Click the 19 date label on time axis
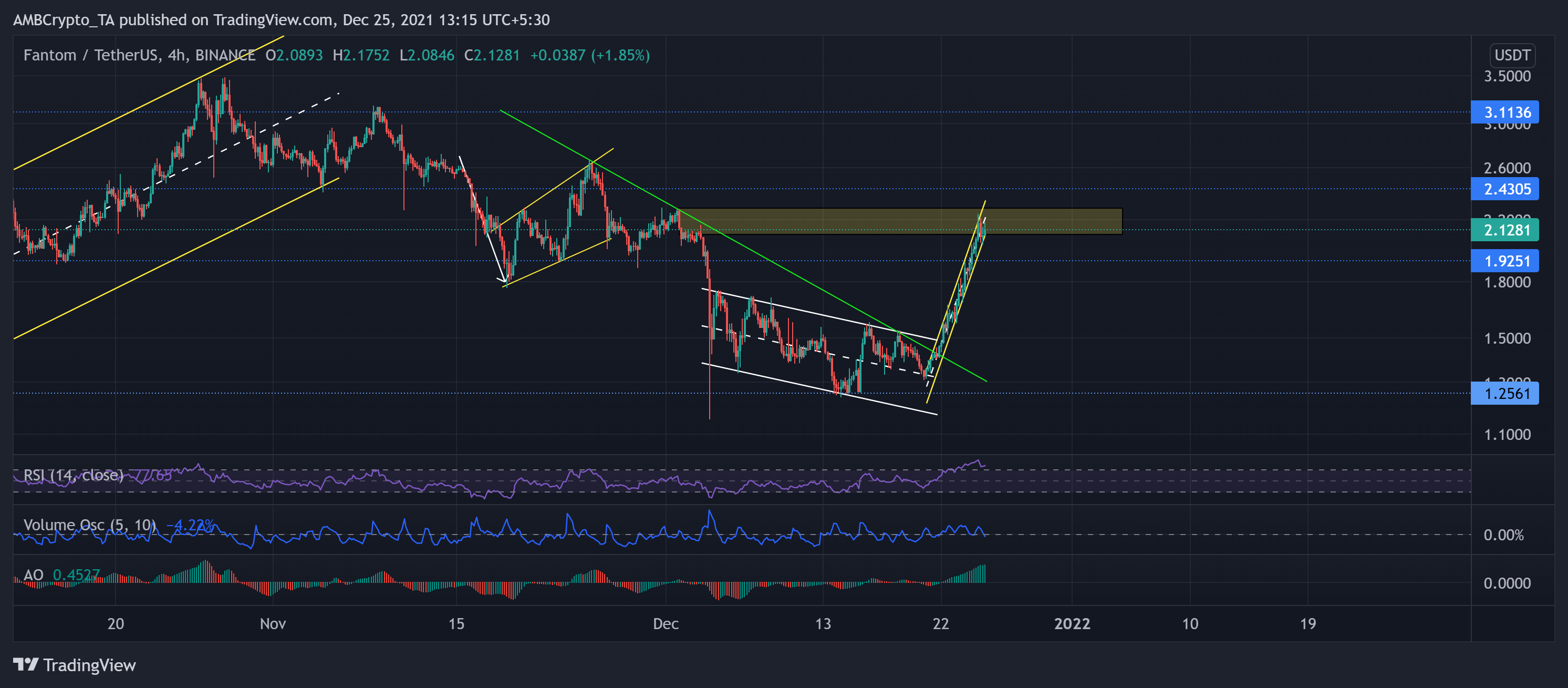This screenshot has height=688, width=1568. click(1307, 623)
